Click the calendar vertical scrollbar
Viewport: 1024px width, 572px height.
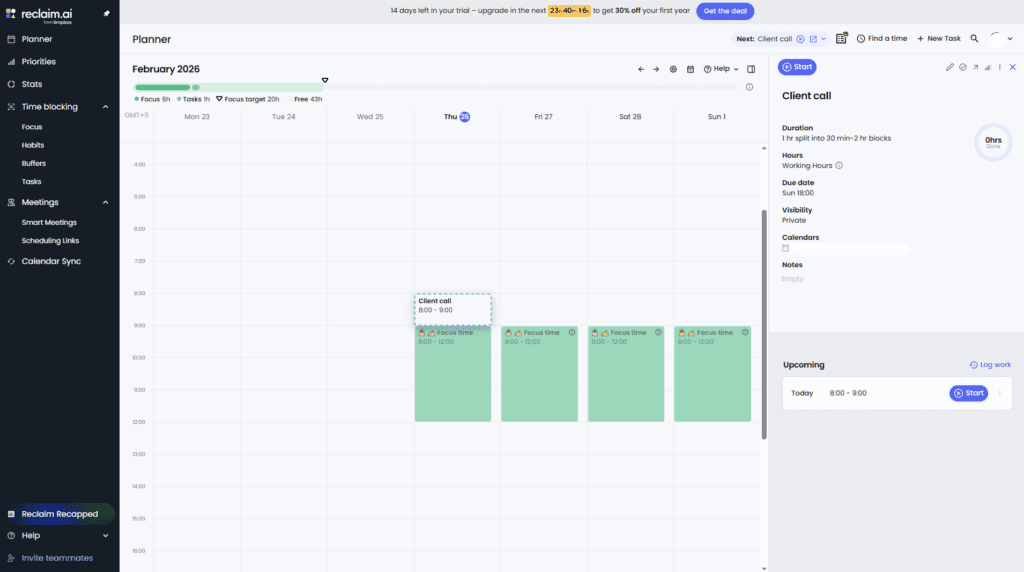[763, 325]
